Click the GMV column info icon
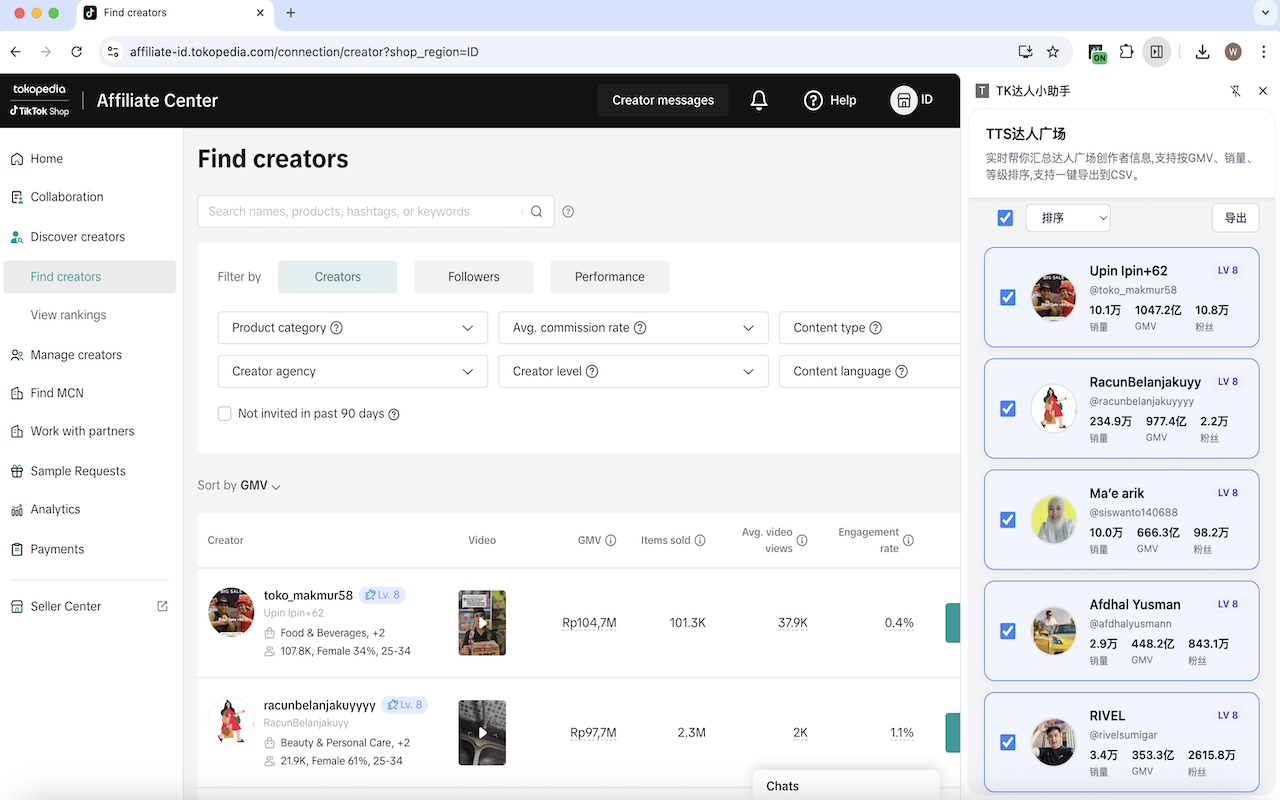 (x=610, y=540)
